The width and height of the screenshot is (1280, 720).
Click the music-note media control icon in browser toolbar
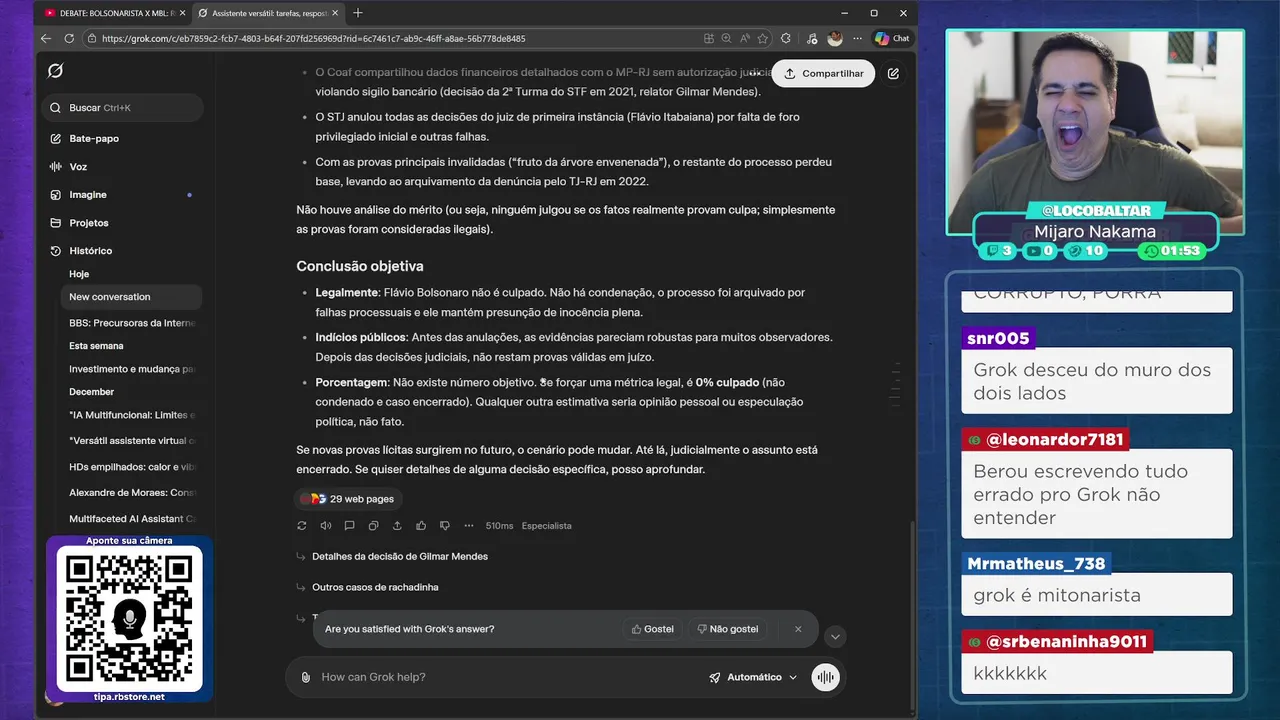810,38
